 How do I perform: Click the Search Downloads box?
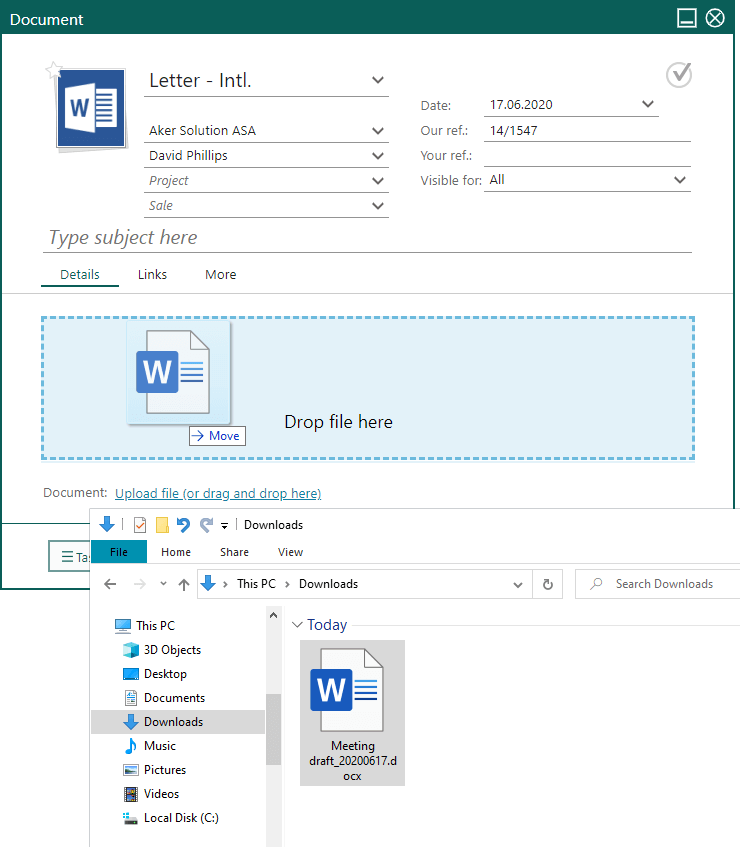tap(658, 584)
